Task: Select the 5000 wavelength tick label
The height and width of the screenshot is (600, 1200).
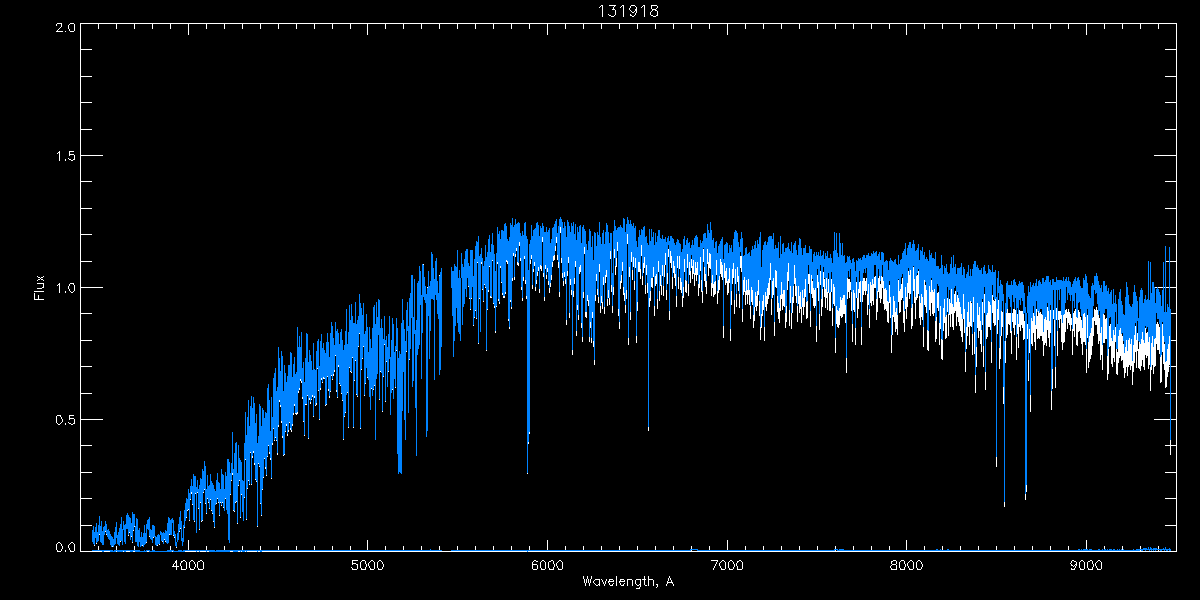Action: click(367, 565)
